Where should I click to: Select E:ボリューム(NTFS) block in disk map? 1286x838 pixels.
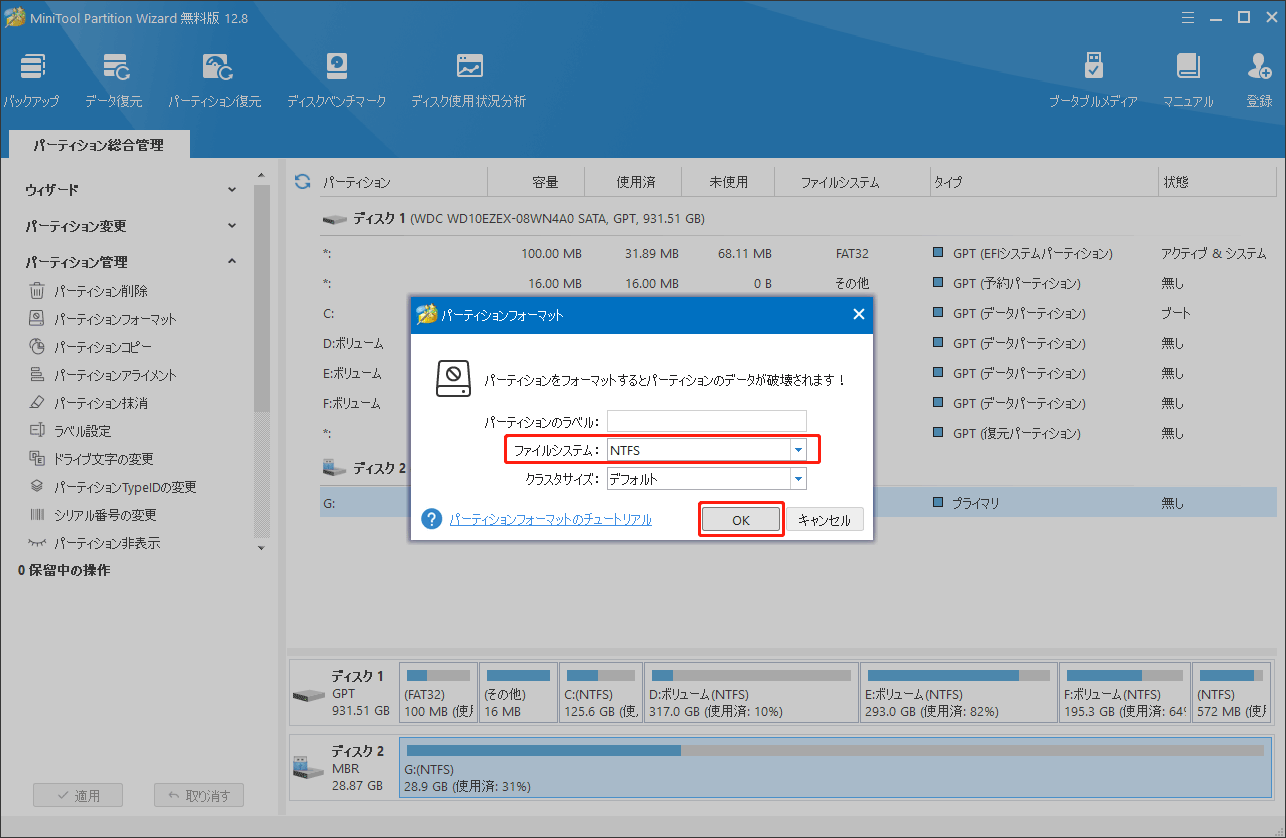958,692
